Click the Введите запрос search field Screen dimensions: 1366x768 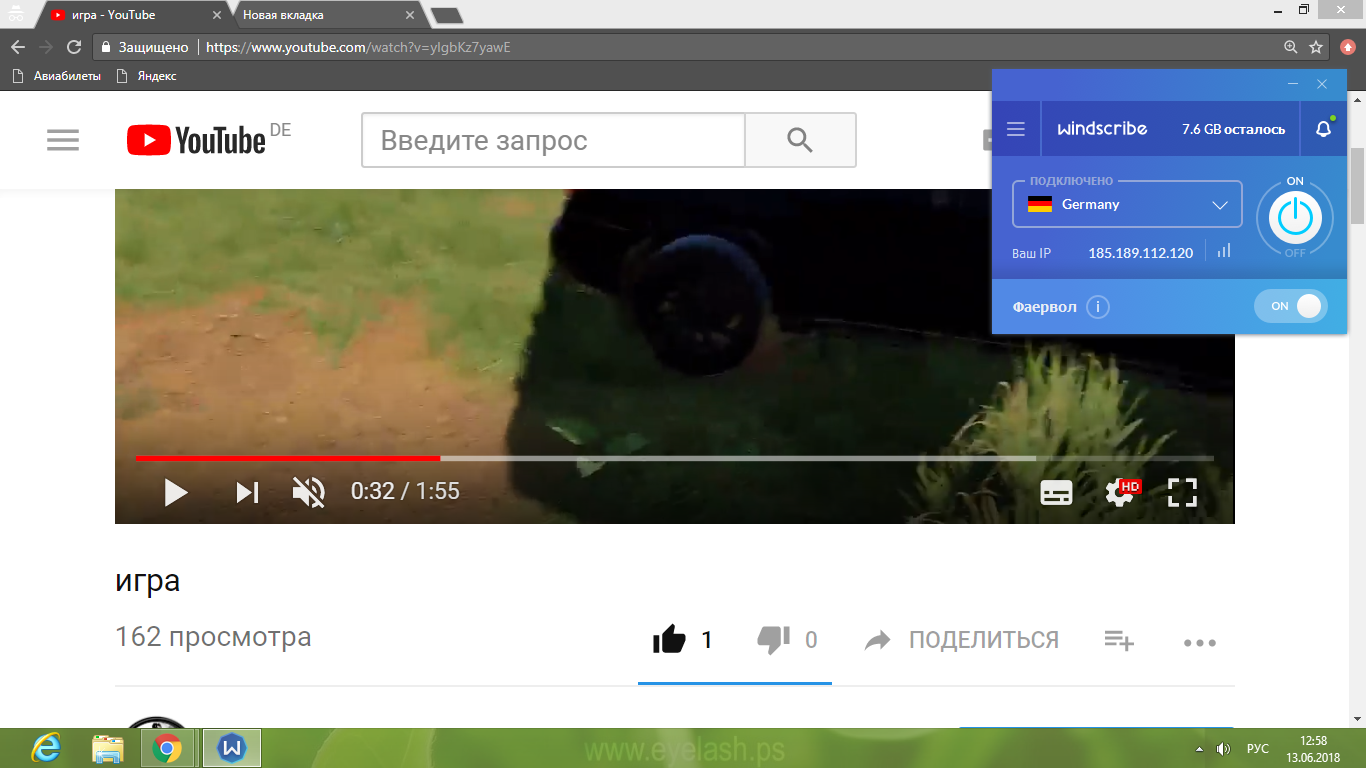point(553,140)
